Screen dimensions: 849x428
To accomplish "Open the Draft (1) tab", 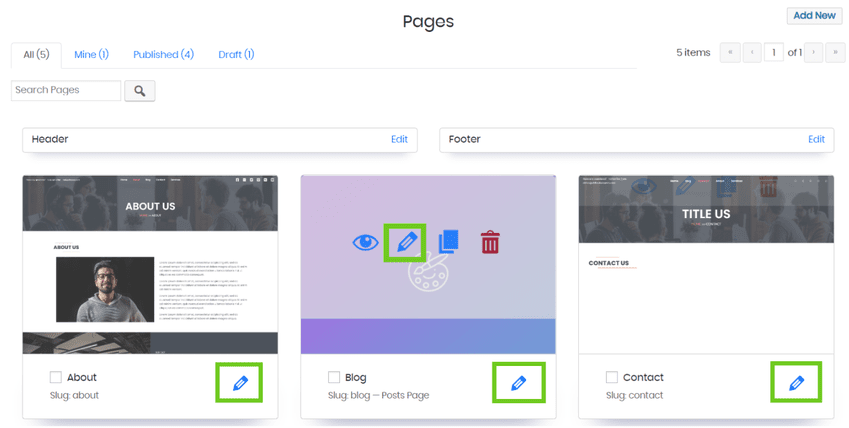I will click(236, 54).
